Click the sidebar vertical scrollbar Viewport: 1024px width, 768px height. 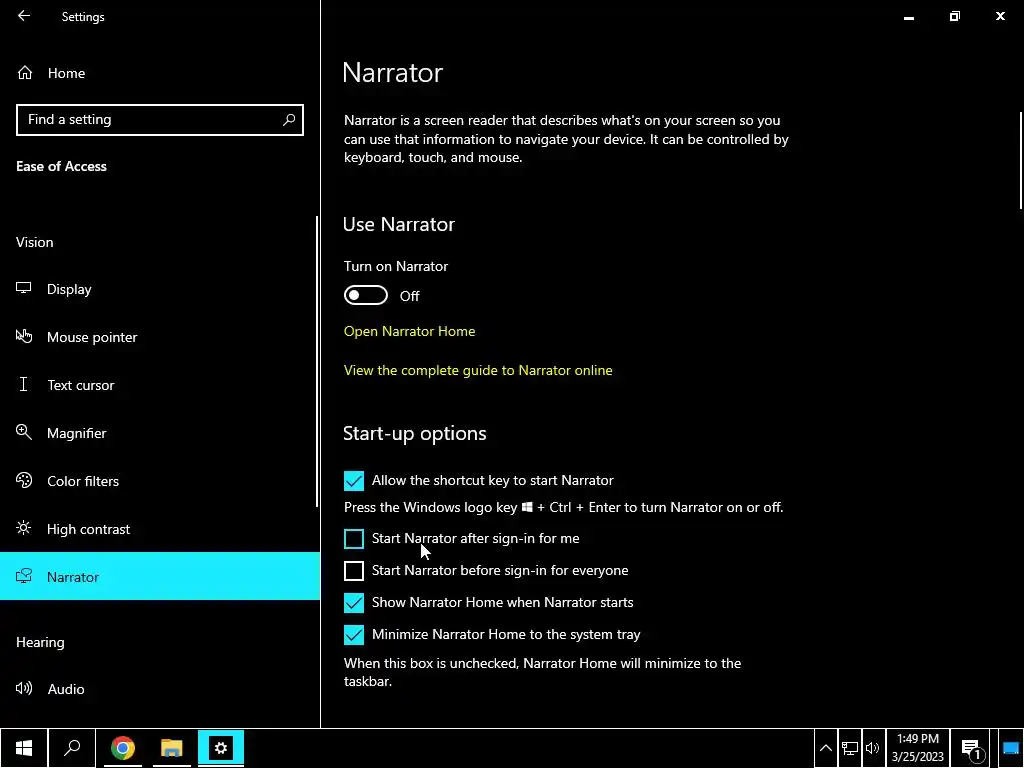click(317, 361)
